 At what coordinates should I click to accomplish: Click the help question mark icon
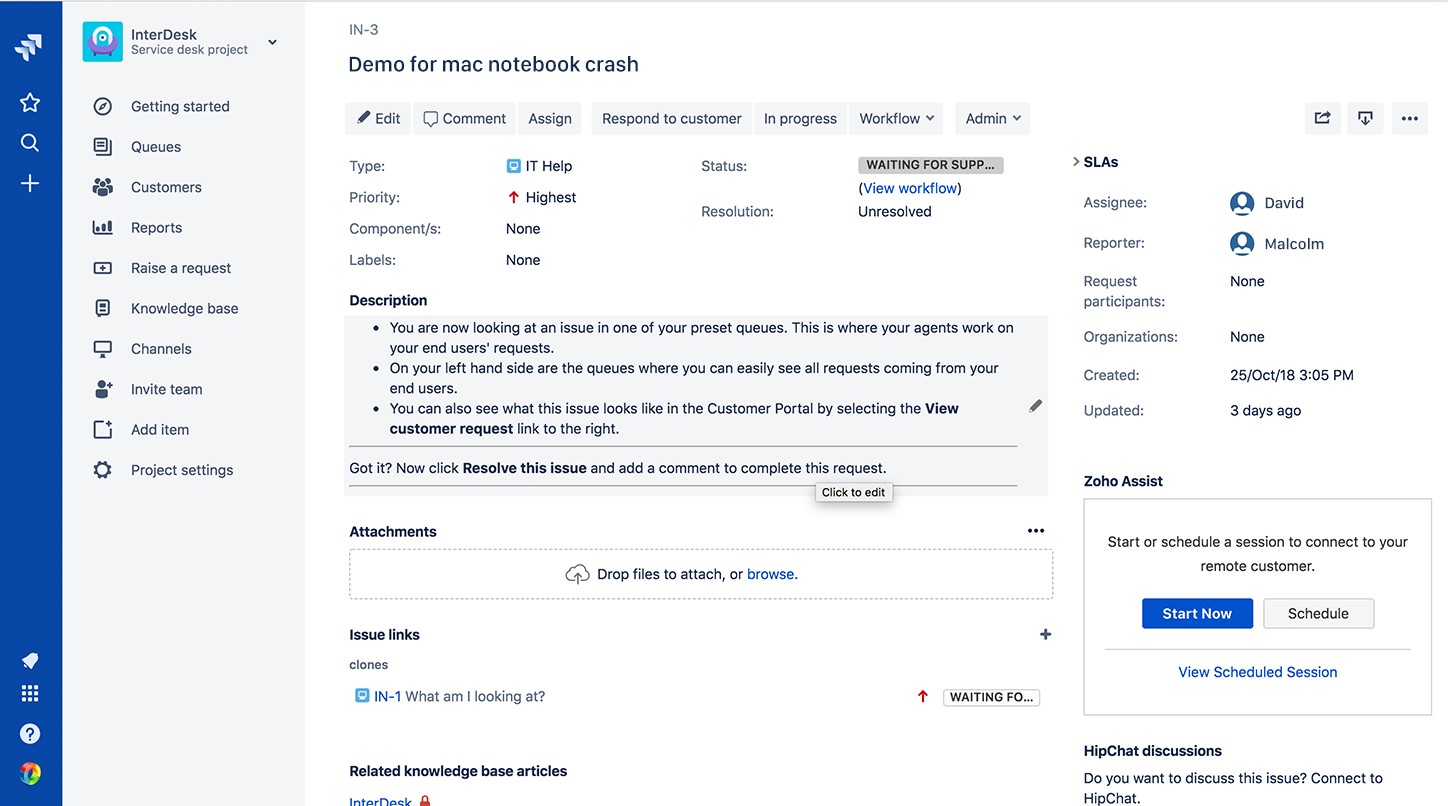click(30, 734)
